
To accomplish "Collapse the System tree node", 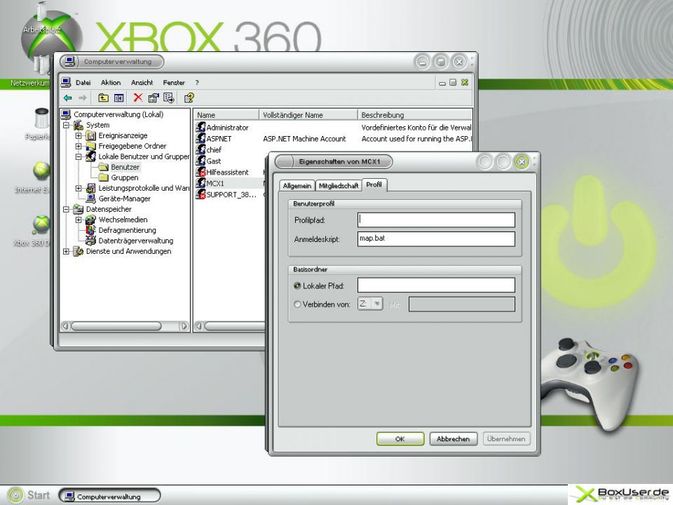I will point(66,125).
